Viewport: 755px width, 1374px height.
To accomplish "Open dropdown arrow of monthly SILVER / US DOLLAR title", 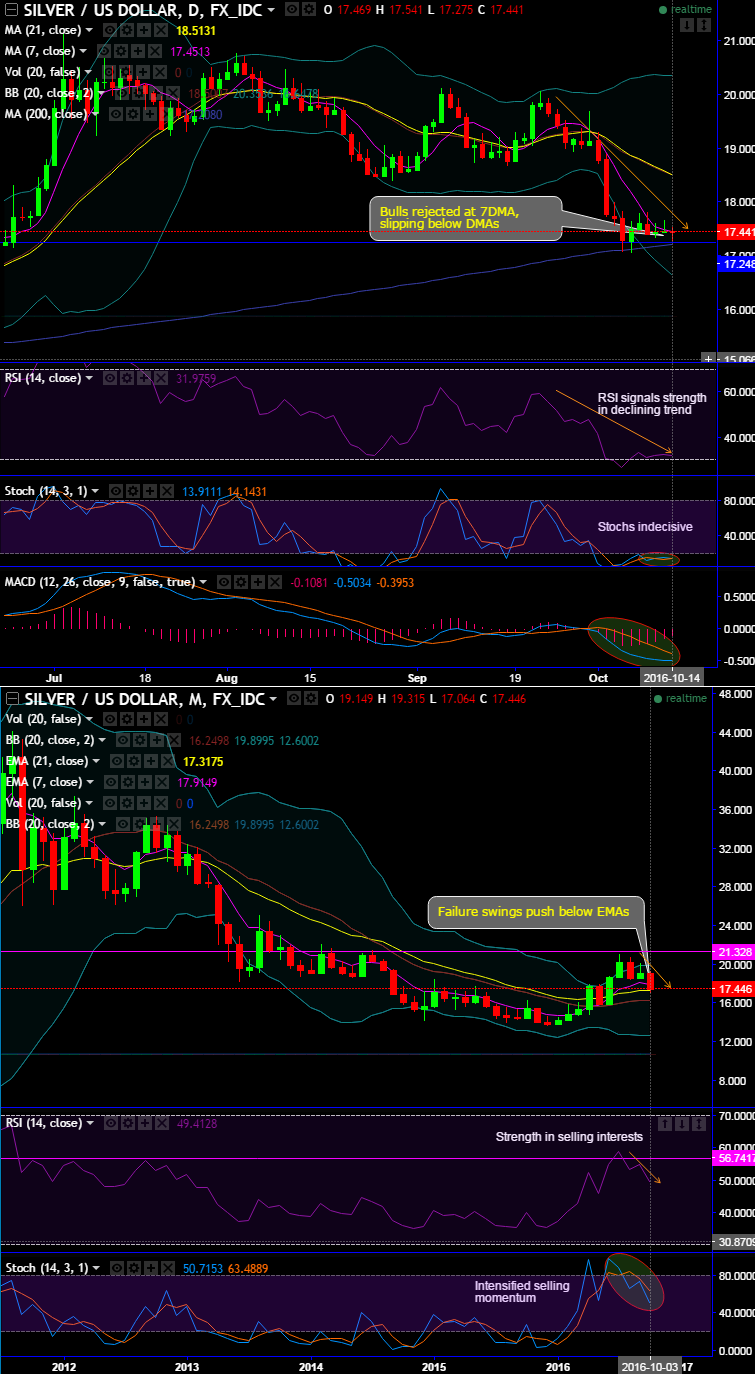I will pos(272,699).
